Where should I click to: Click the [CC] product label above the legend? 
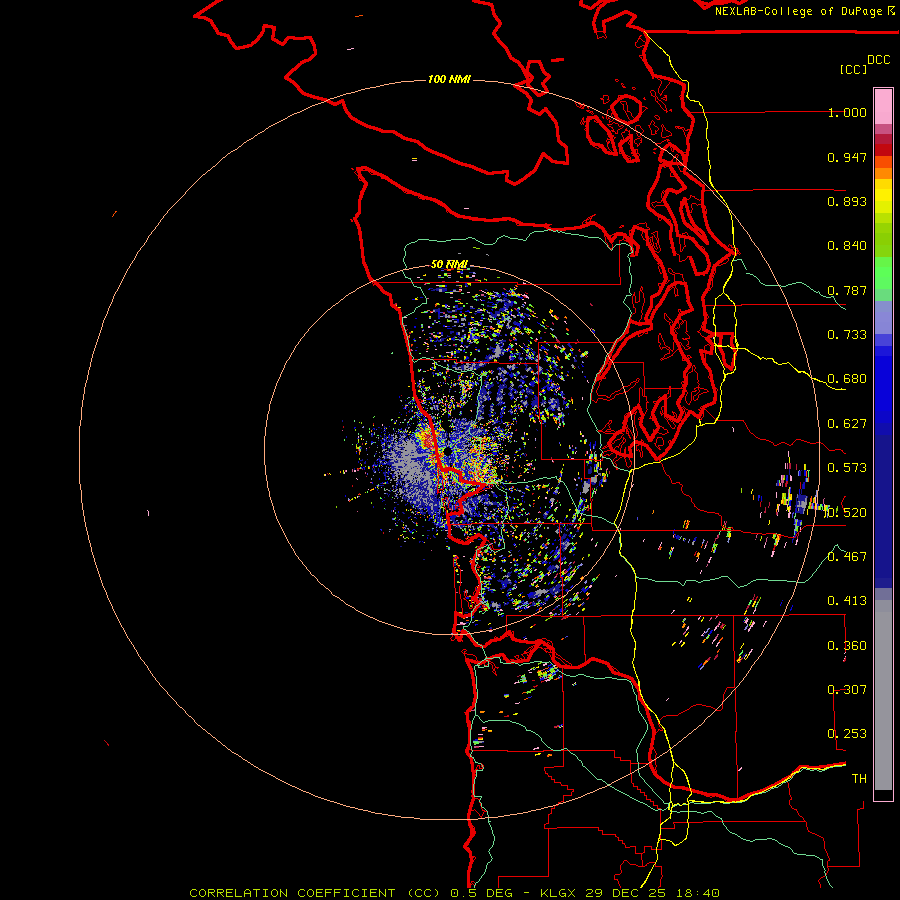click(853, 69)
